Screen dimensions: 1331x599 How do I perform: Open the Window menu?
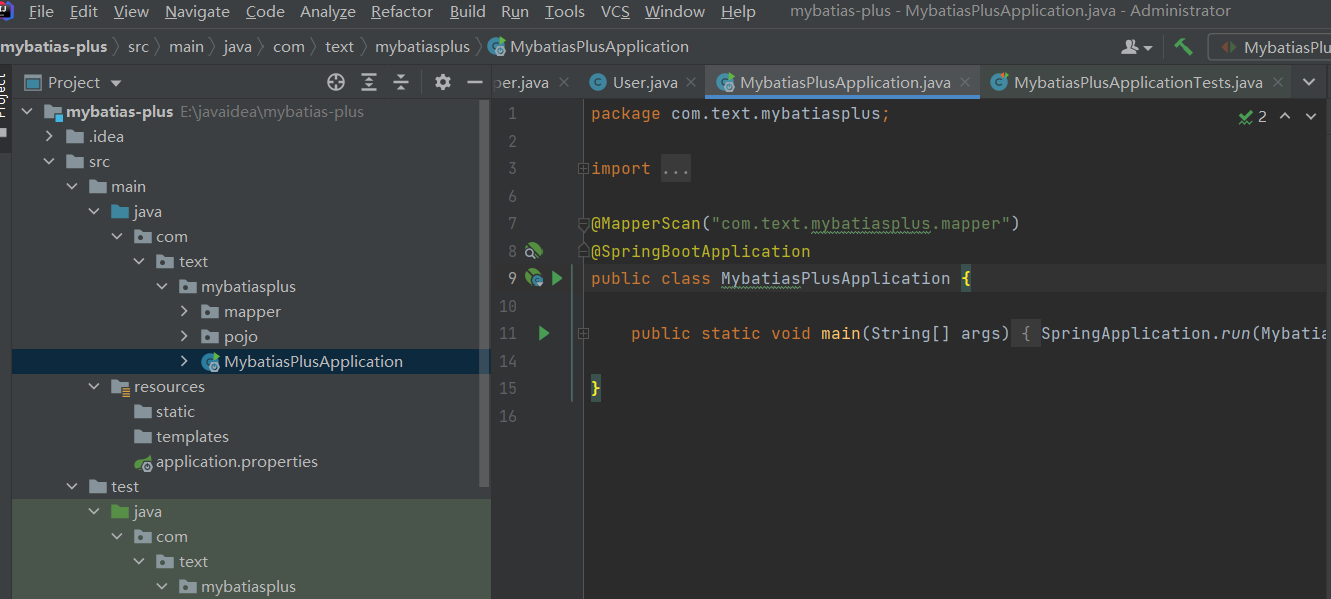coord(675,12)
